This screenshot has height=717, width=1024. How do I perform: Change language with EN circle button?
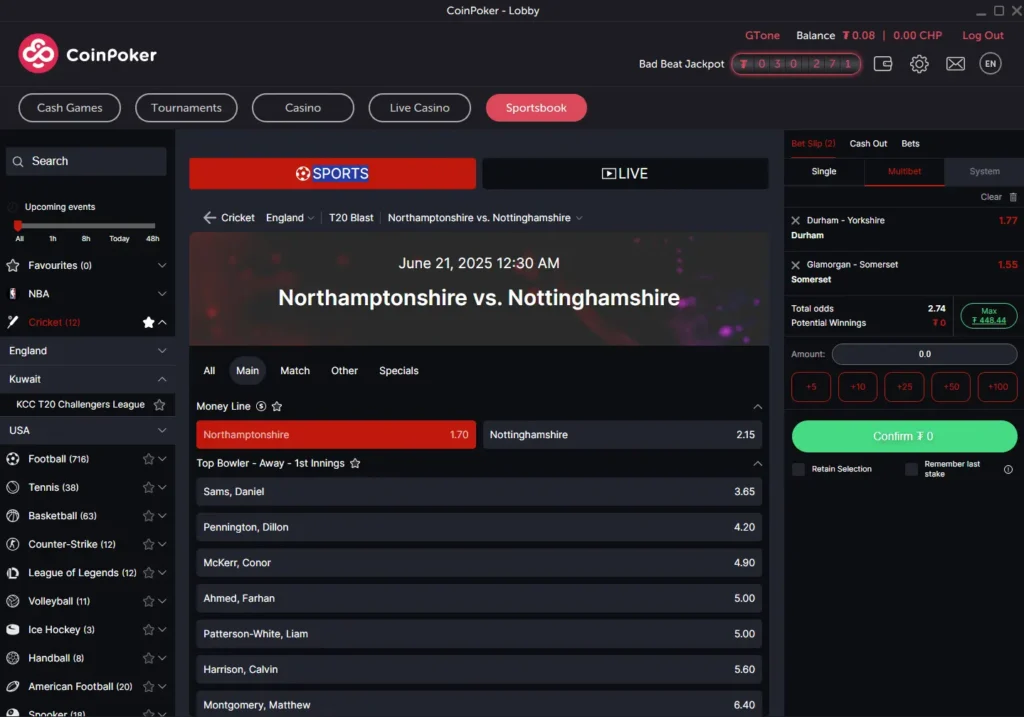click(x=990, y=63)
